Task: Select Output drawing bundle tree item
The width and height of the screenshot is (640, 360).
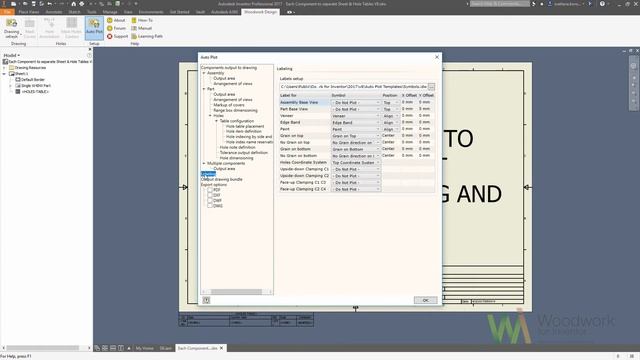Action: (222, 179)
